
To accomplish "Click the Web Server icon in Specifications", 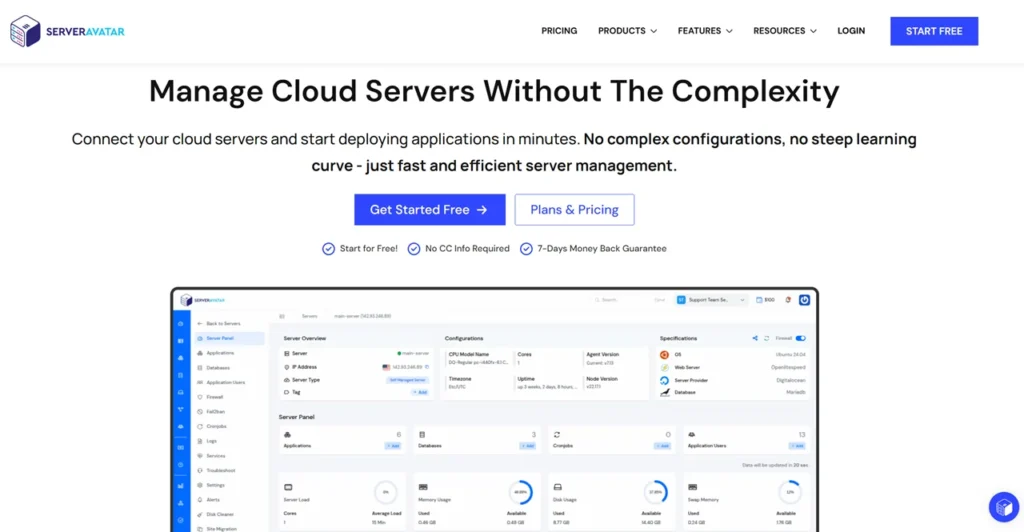I will (664, 368).
